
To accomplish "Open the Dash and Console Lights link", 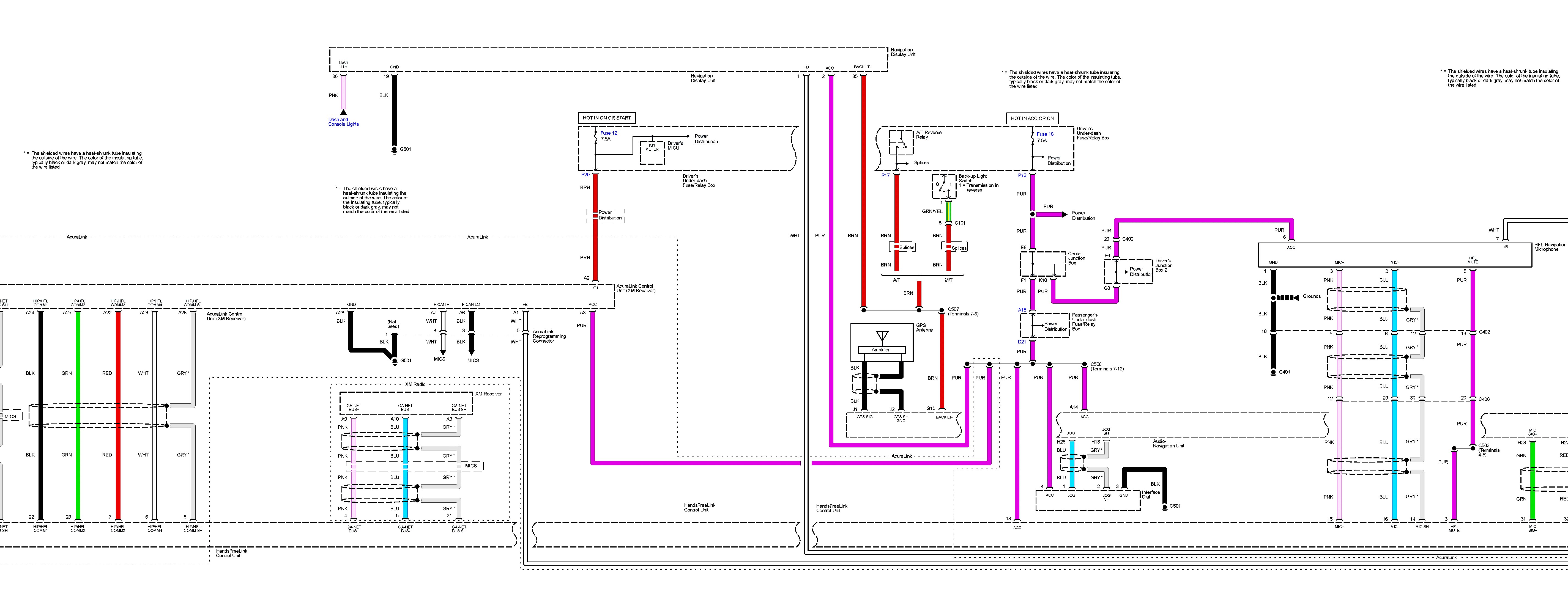I will 343,122.
